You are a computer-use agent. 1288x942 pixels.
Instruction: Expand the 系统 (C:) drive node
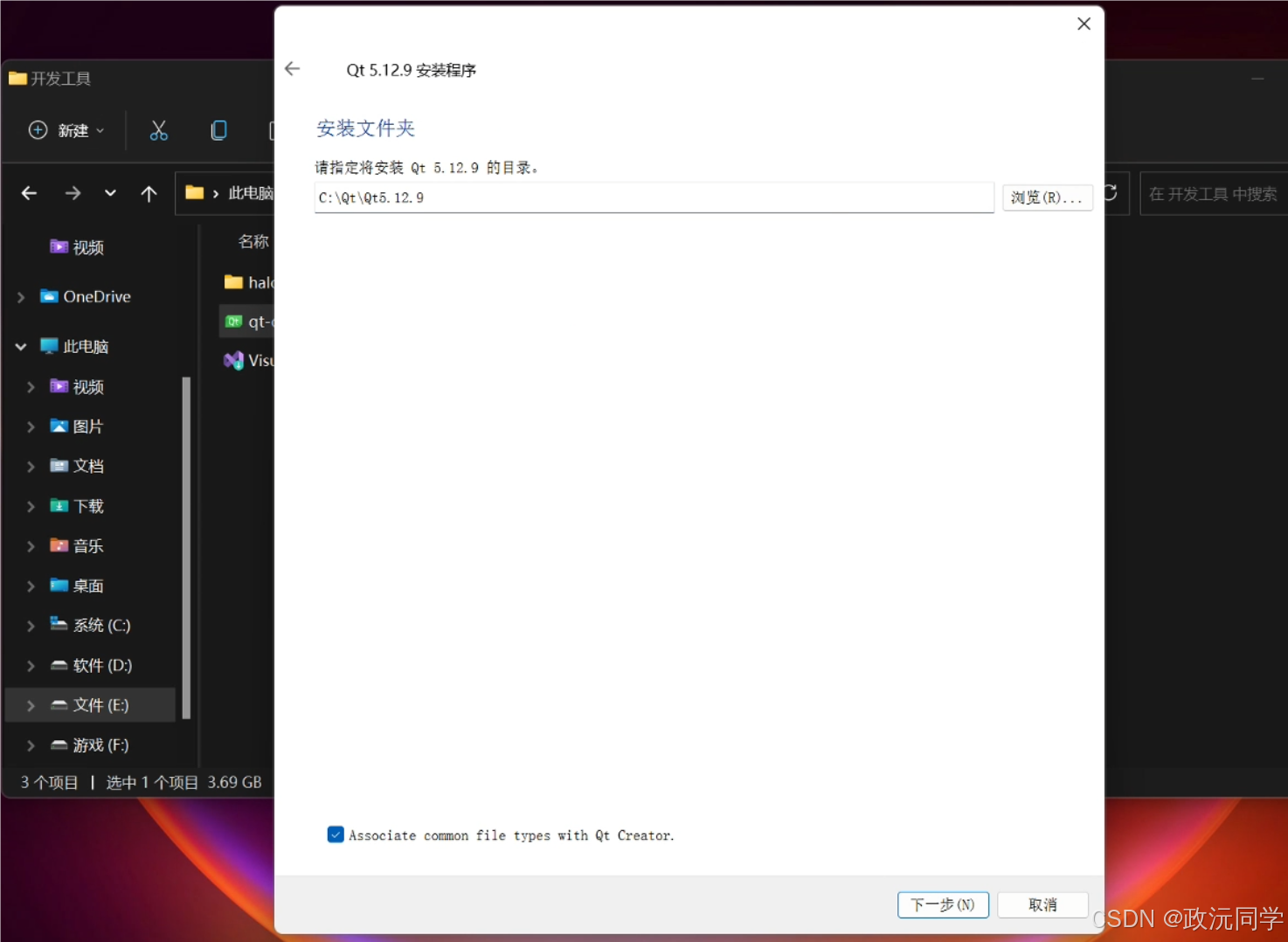pos(31,626)
